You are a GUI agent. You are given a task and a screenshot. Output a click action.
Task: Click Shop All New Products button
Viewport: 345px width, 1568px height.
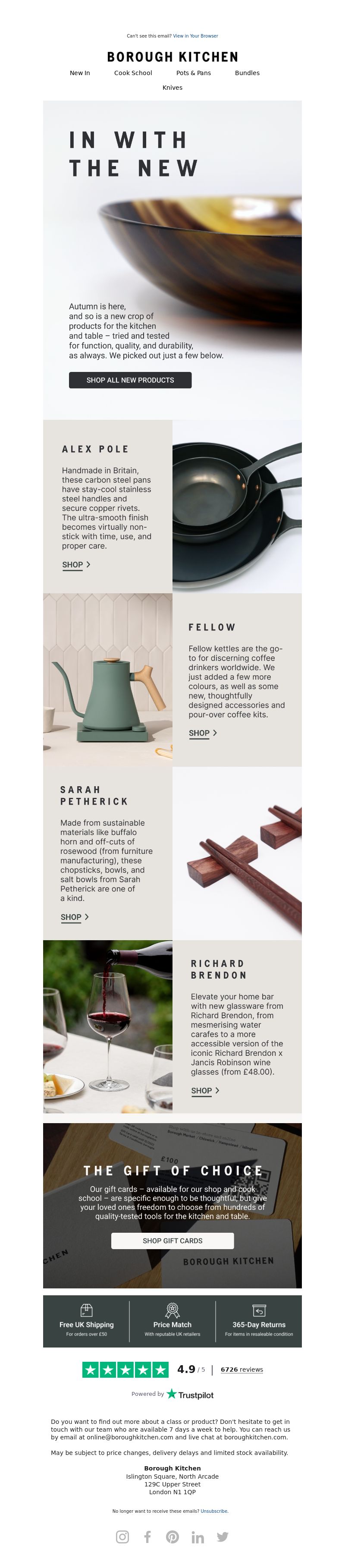[130, 380]
